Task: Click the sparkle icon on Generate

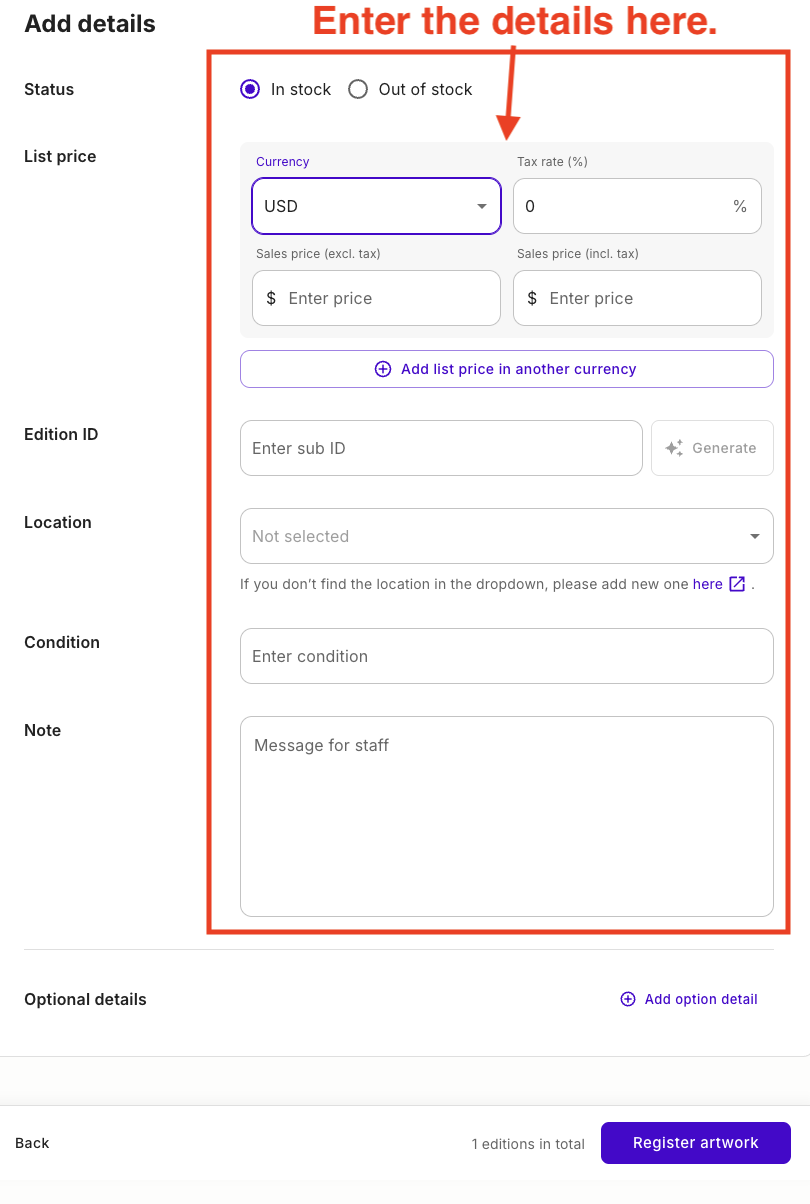Action: pyautogui.click(x=674, y=448)
